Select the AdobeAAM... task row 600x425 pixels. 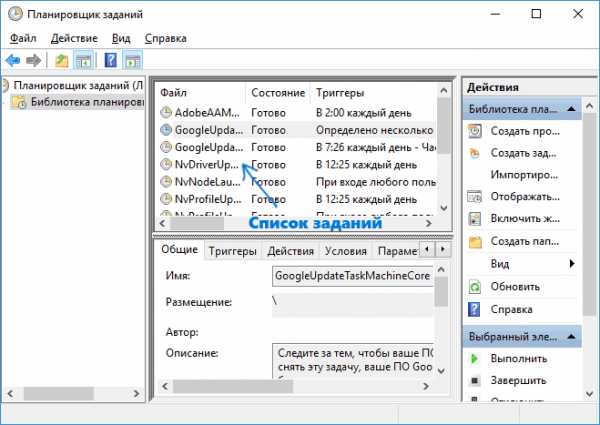click(297, 112)
